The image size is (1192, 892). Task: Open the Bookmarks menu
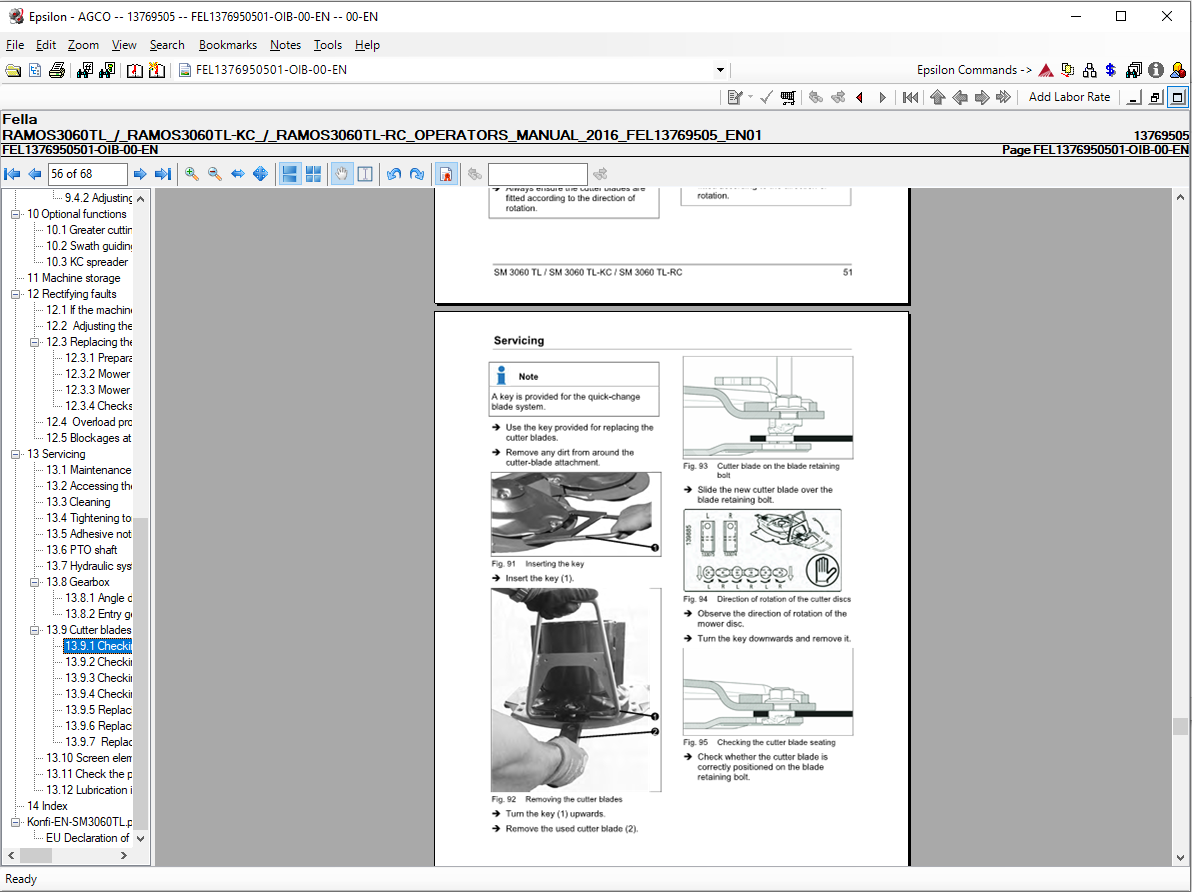[228, 45]
